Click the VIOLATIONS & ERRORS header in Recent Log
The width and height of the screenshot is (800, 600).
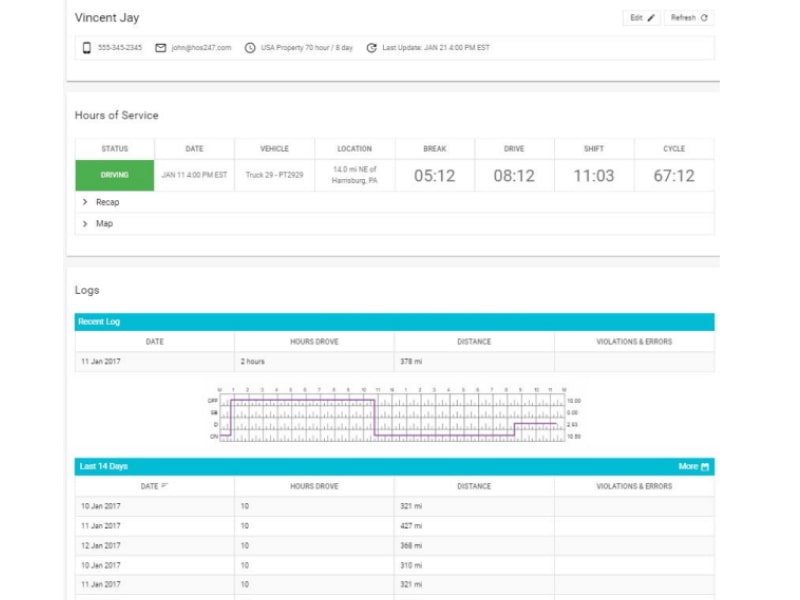coord(634,342)
